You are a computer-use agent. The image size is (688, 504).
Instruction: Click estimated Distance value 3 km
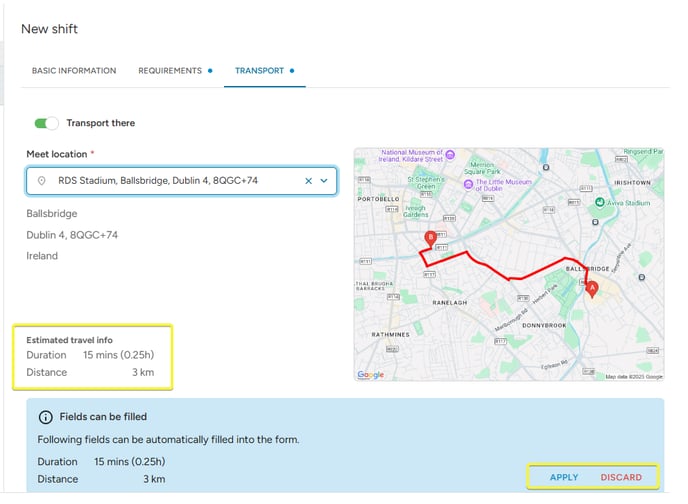click(143, 372)
